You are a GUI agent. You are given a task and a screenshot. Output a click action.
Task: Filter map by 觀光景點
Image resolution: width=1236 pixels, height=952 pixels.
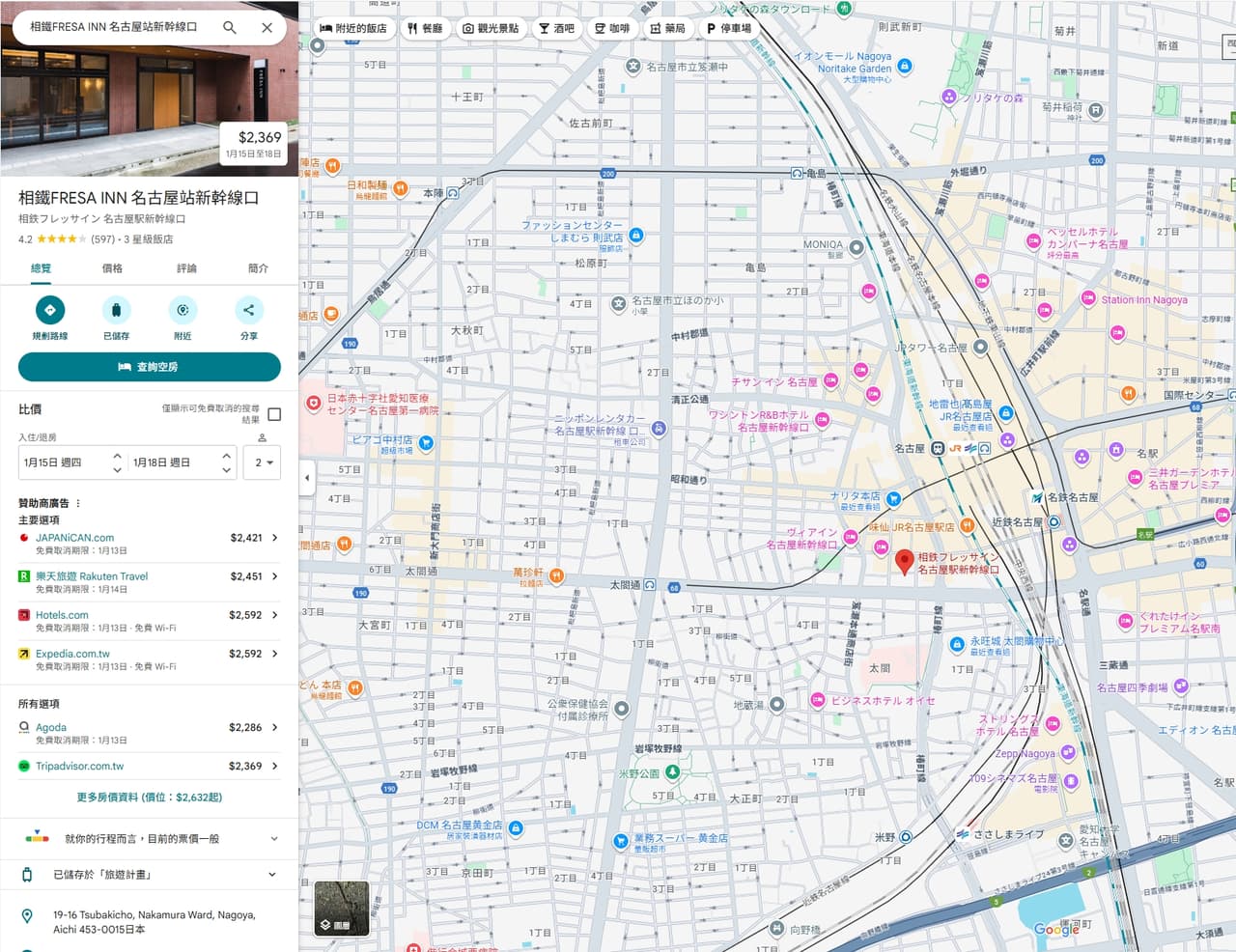pos(491,29)
